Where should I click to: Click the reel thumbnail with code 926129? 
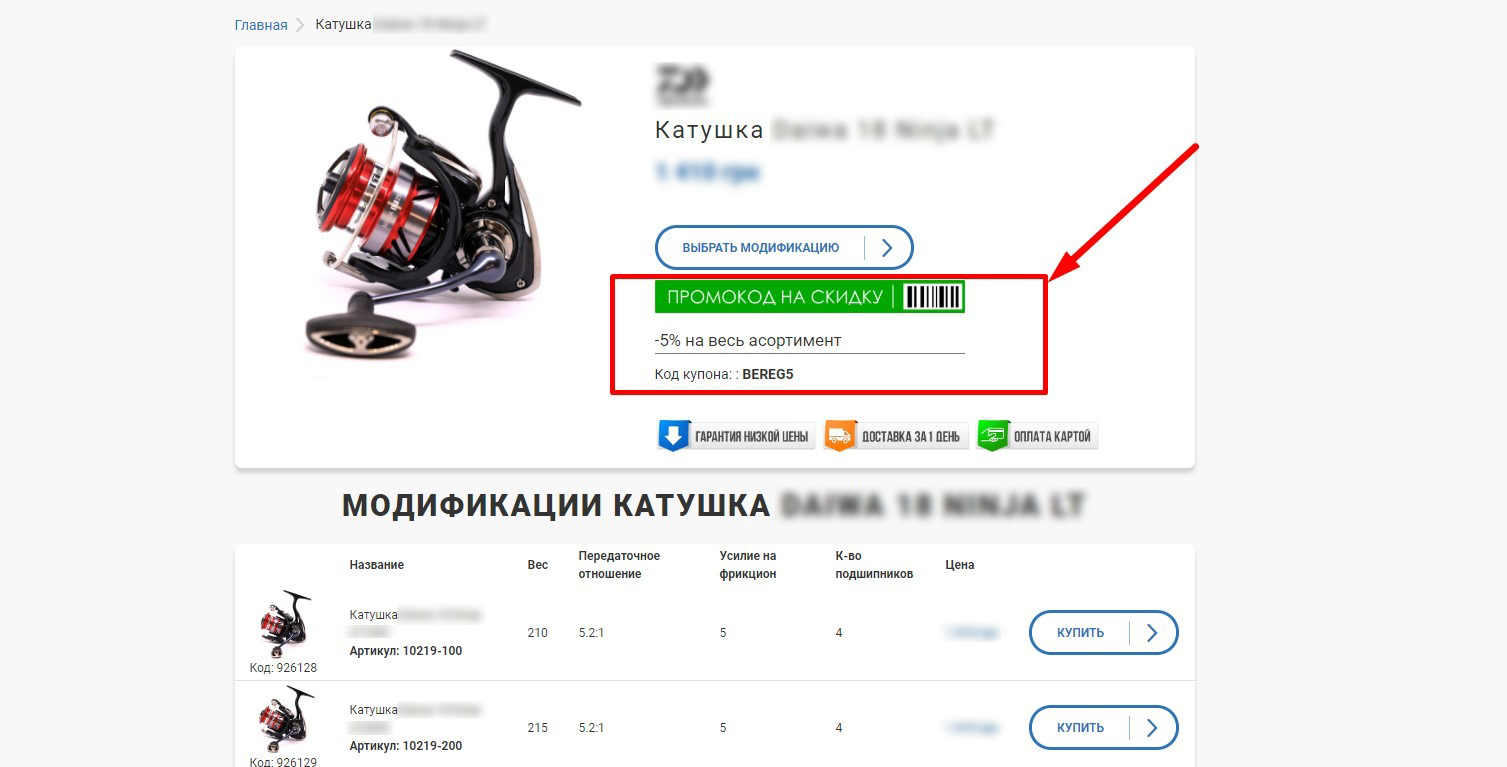click(x=284, y=719)
